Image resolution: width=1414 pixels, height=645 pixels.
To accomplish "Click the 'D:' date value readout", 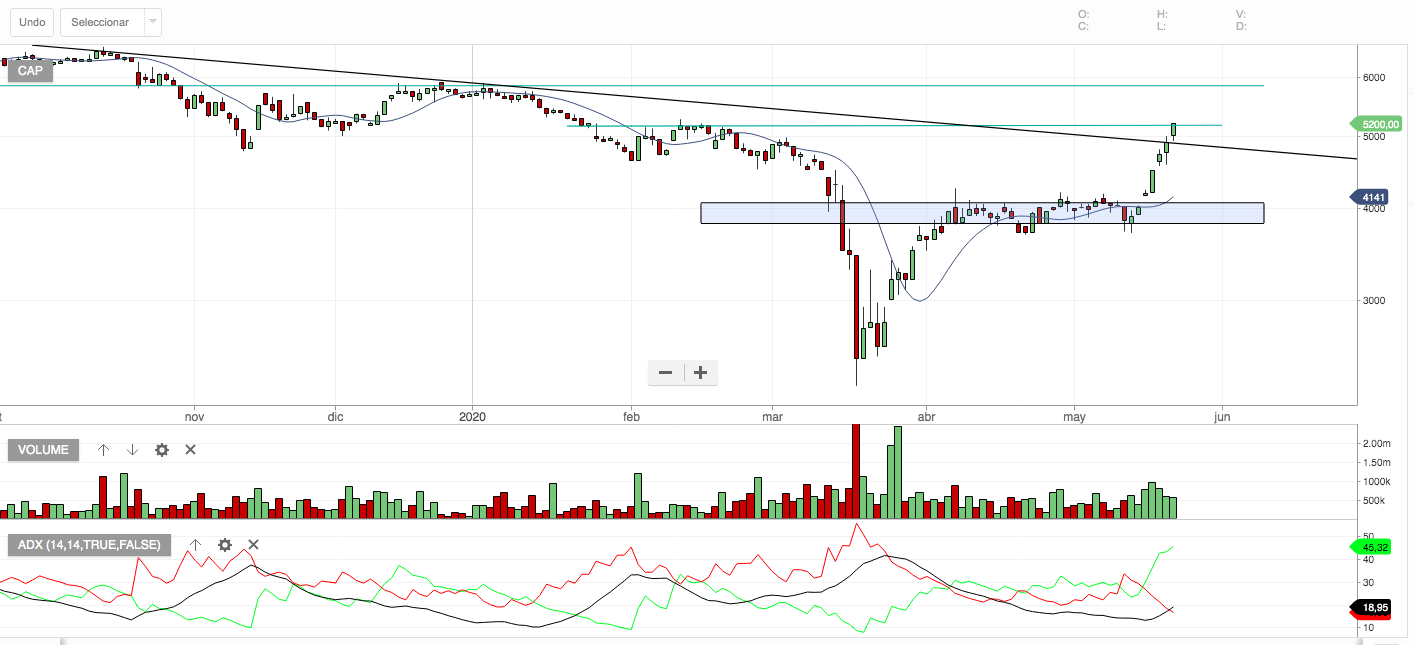I will tap(1241, 26).
